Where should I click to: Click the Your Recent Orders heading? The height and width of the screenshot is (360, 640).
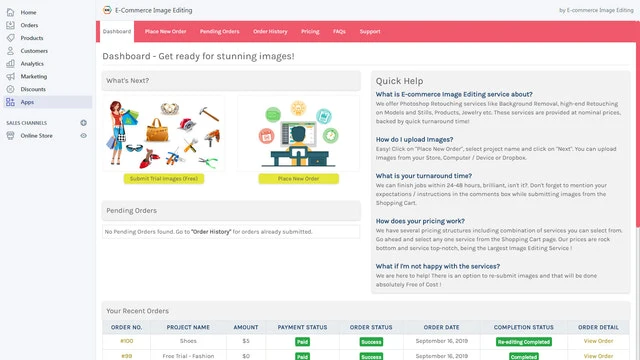coord(138,311)
